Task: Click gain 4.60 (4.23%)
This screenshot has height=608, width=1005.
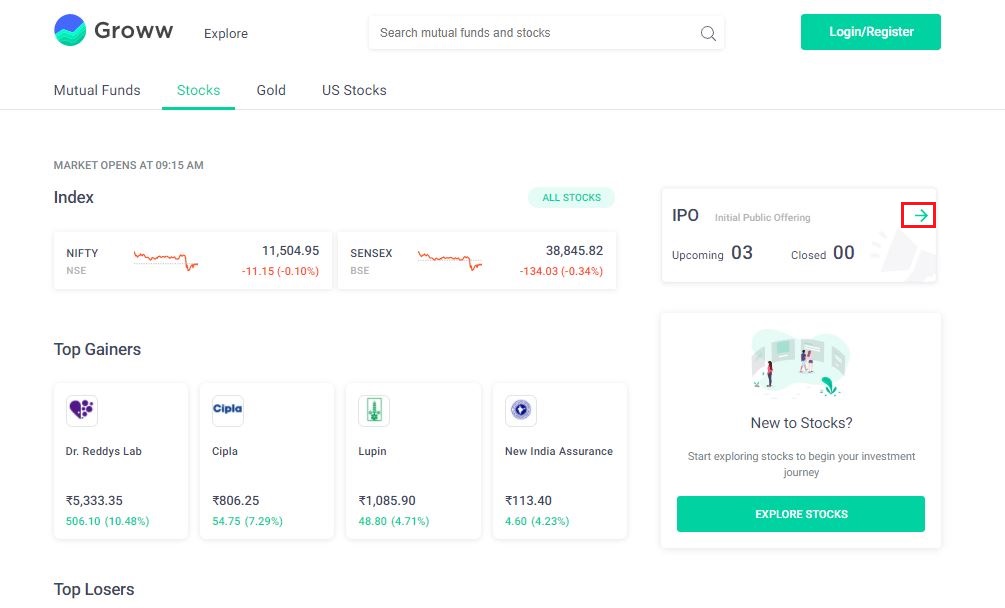Action: pos(537,521)
